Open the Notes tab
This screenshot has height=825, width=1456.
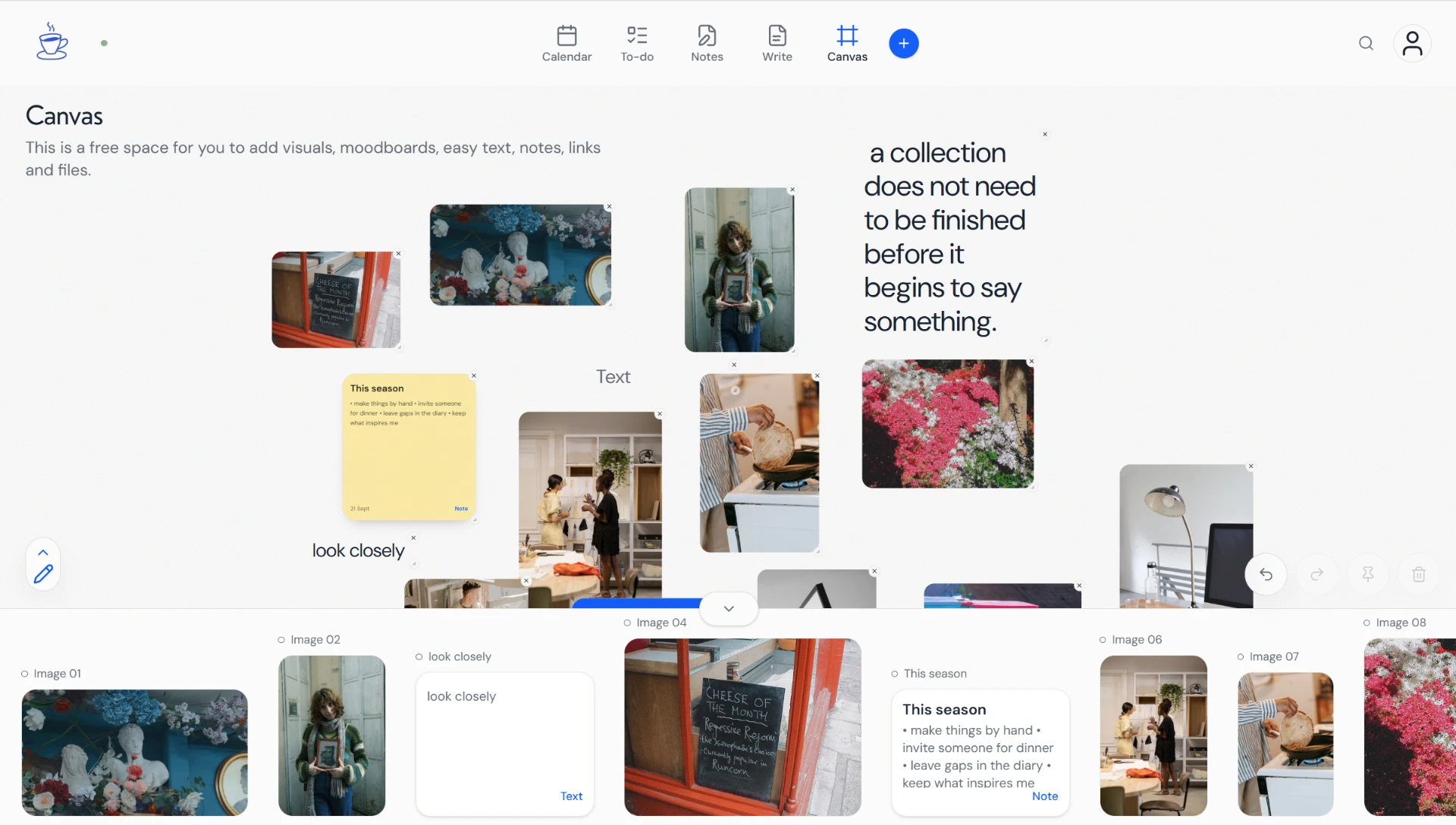click(707, 43)
